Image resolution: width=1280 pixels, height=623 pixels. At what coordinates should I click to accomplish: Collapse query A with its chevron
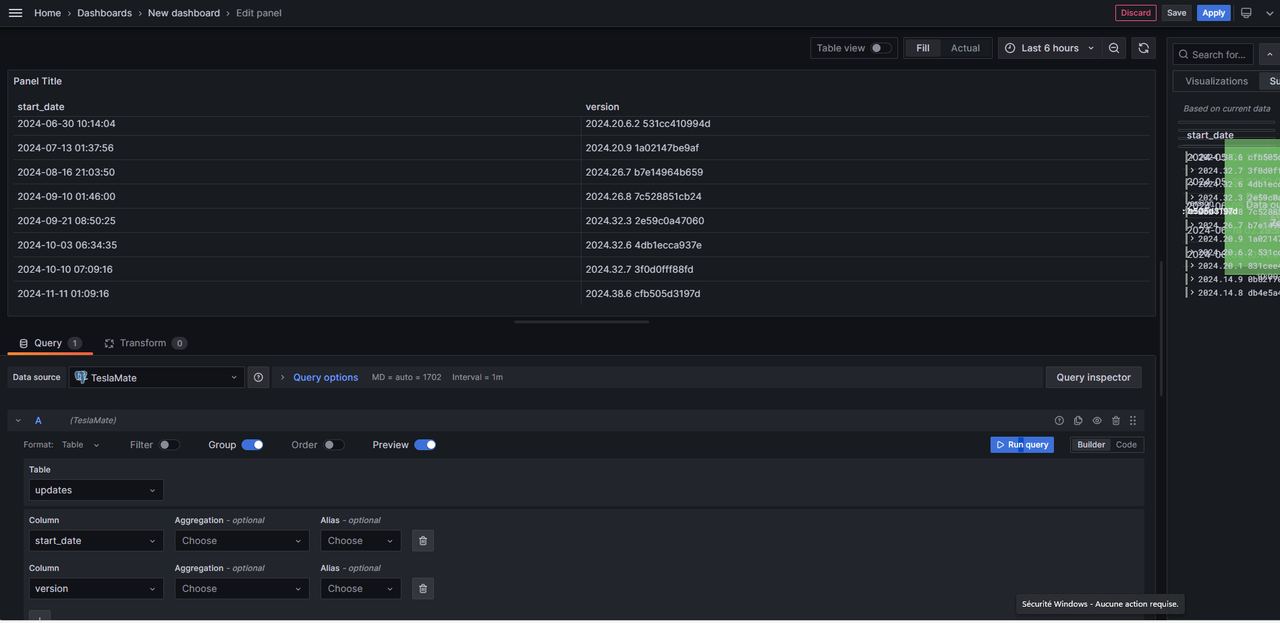(18, 421)
